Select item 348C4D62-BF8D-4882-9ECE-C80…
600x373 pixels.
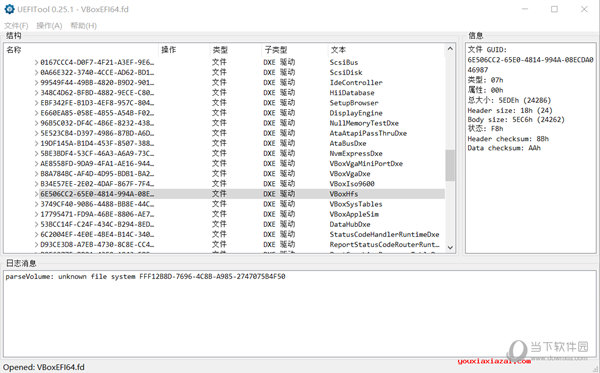point(97,93)
